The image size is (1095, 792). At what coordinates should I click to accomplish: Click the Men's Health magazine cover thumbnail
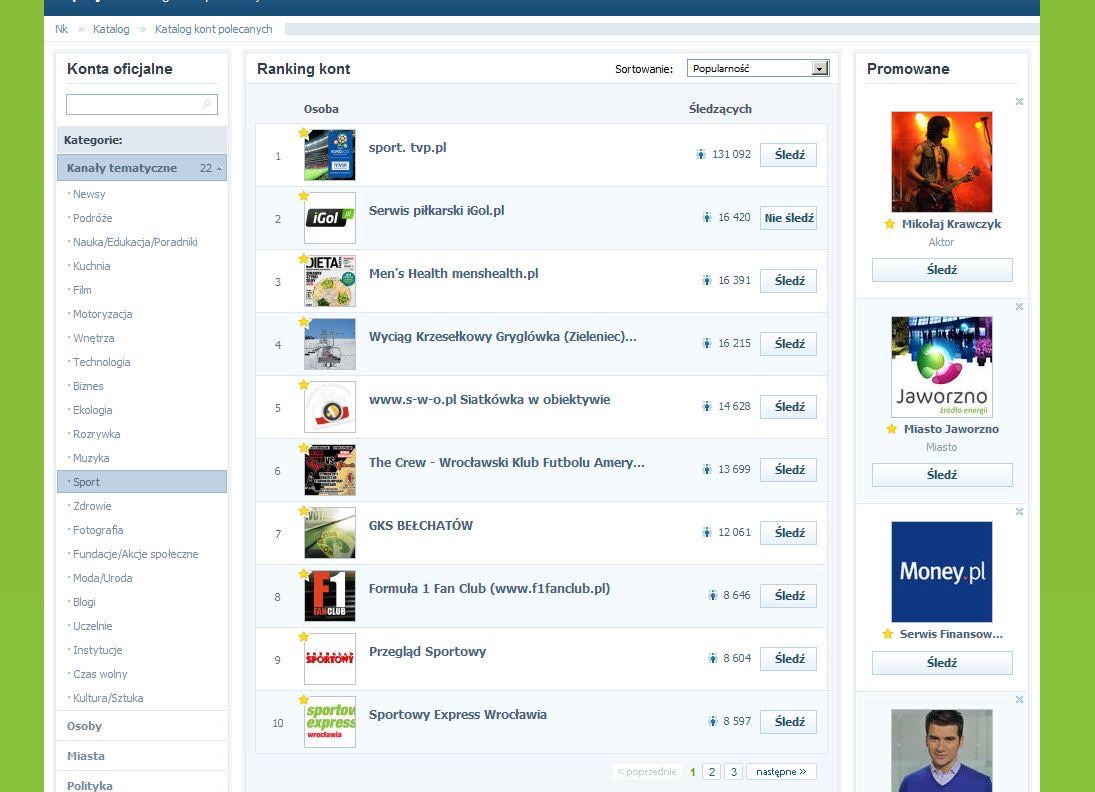pos(330,281)
